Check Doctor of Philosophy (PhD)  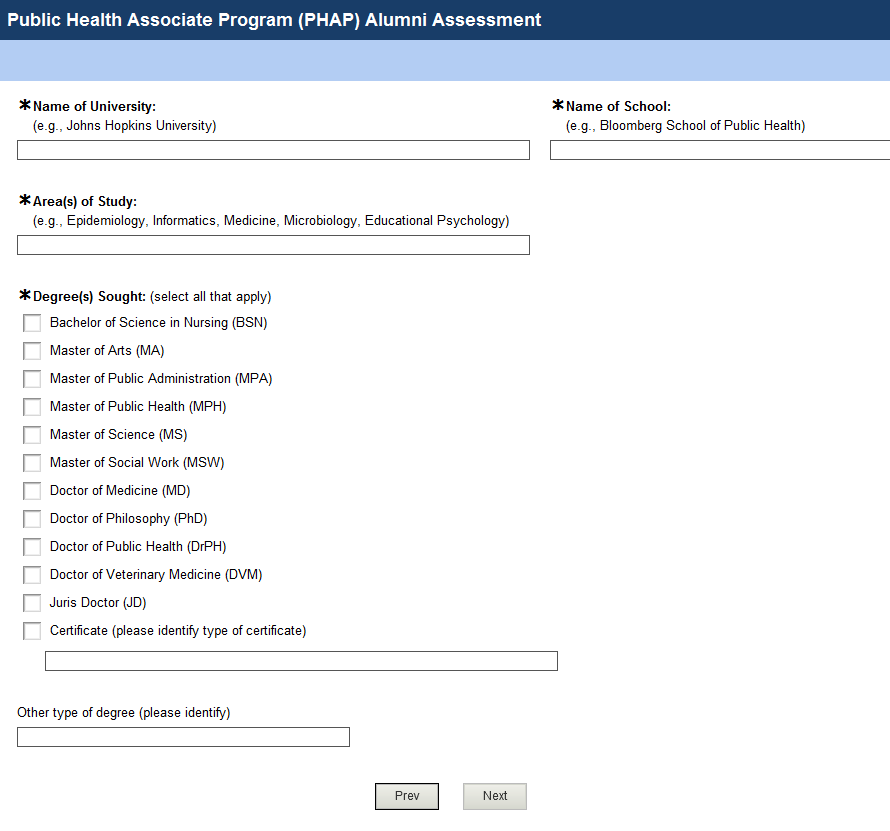(x=32, y=519)
